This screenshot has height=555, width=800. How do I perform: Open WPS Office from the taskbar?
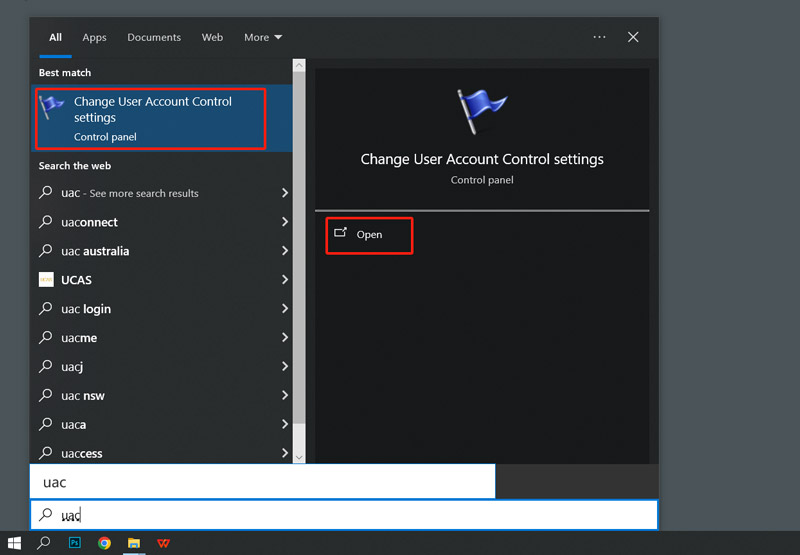(162, 543)
